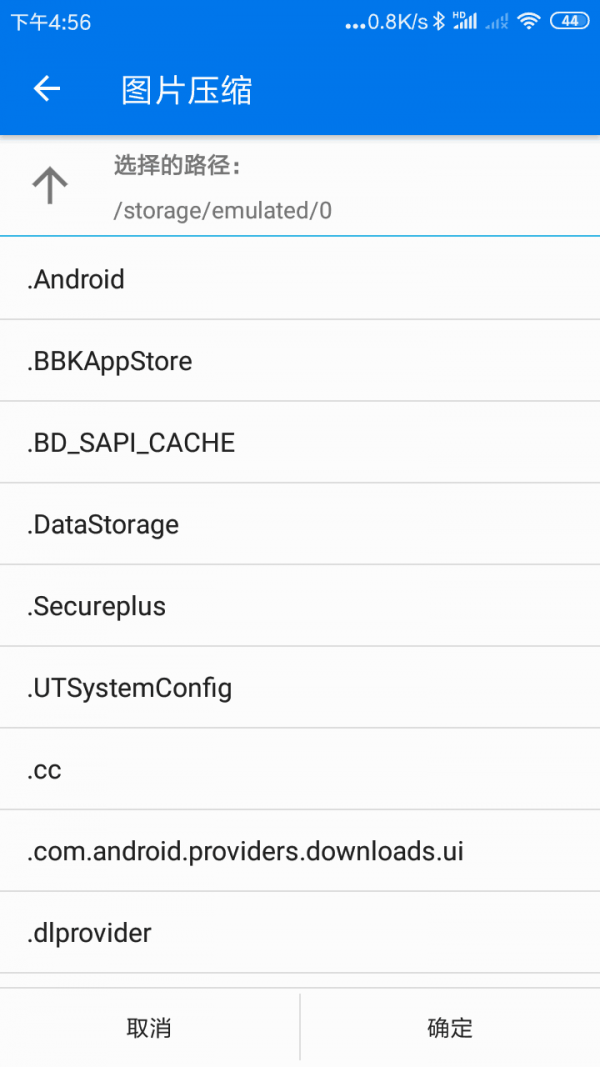Select the .DataStorage folder
Screen dimensions: 600x1067
point(300,525)
